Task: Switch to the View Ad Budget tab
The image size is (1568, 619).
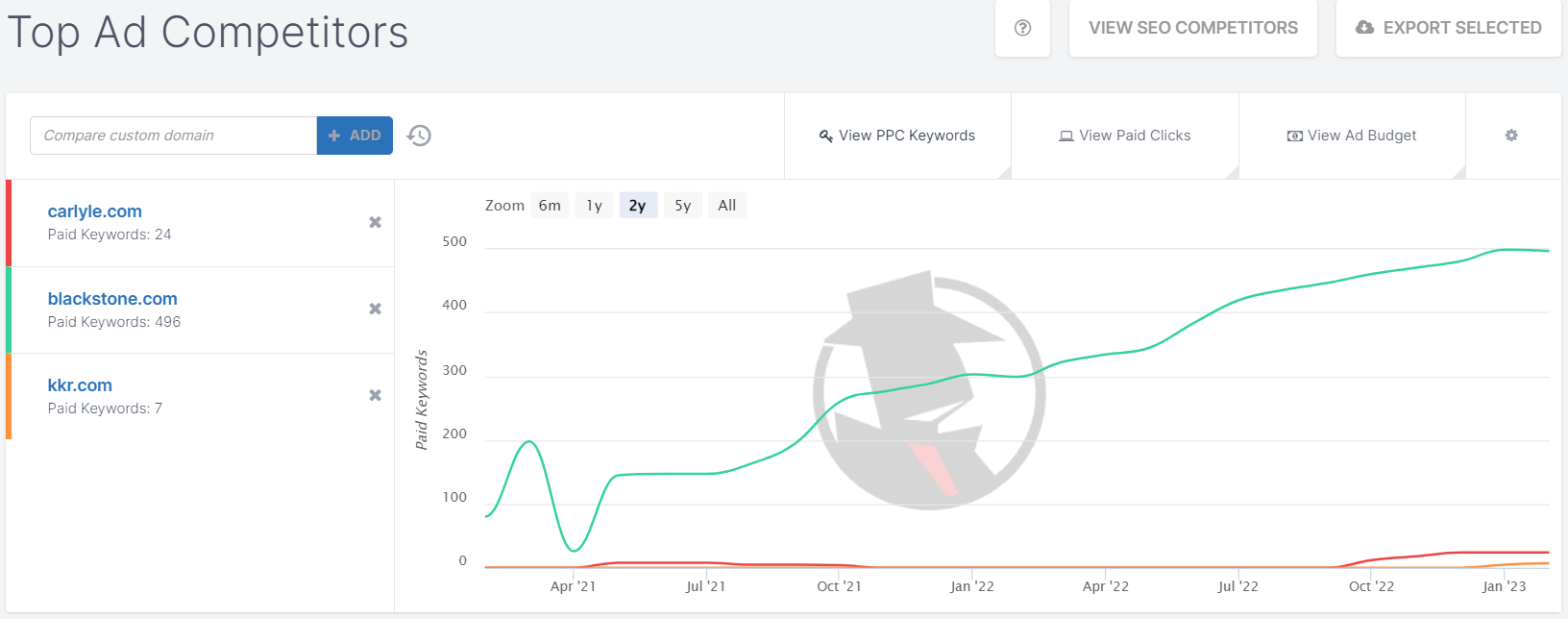Action: (1352, 136)
